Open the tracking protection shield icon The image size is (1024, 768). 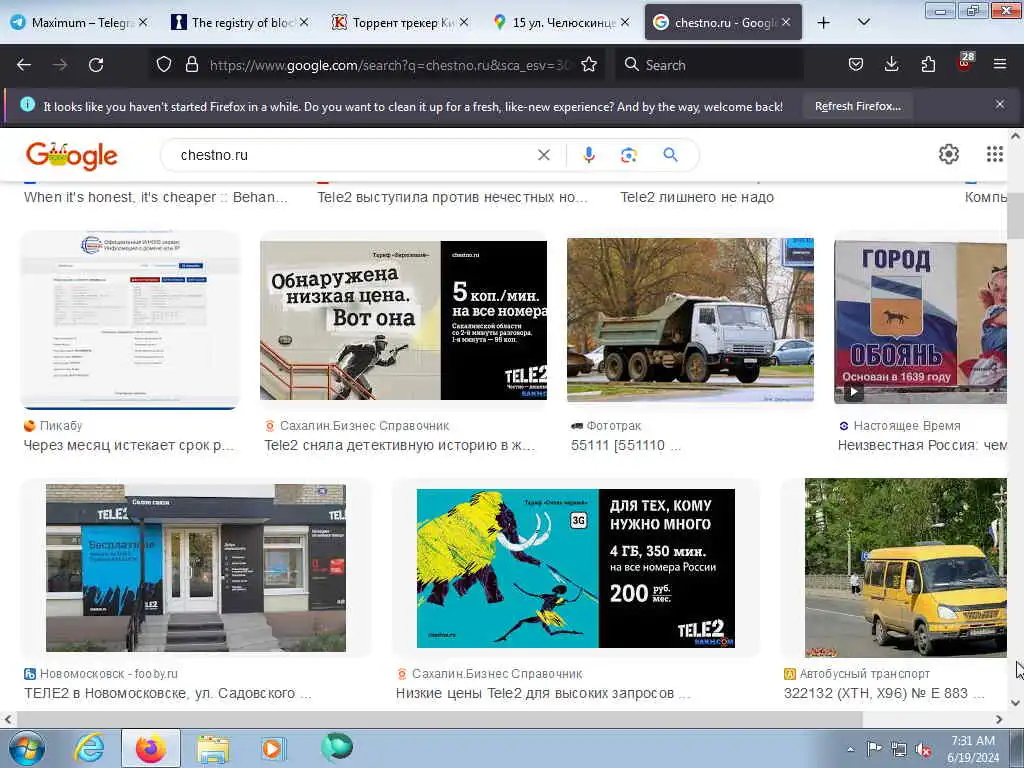point(164,65)
